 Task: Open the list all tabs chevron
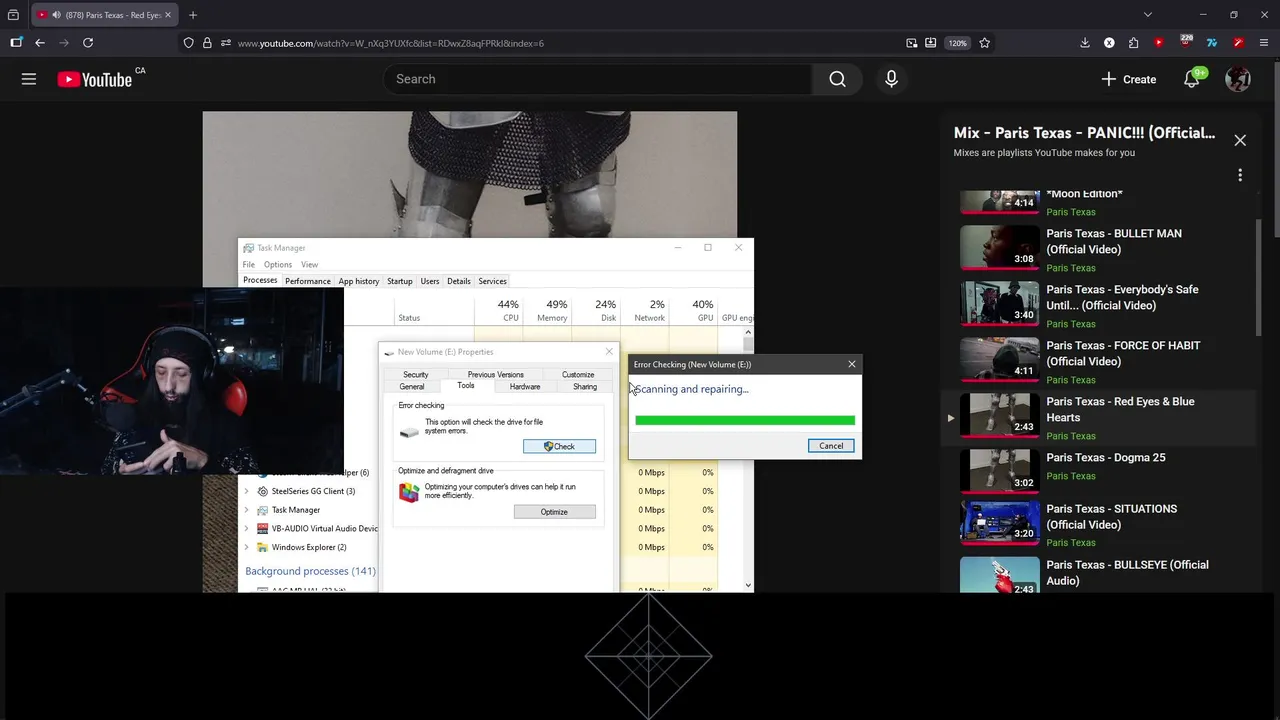[x=1148, y=15]
